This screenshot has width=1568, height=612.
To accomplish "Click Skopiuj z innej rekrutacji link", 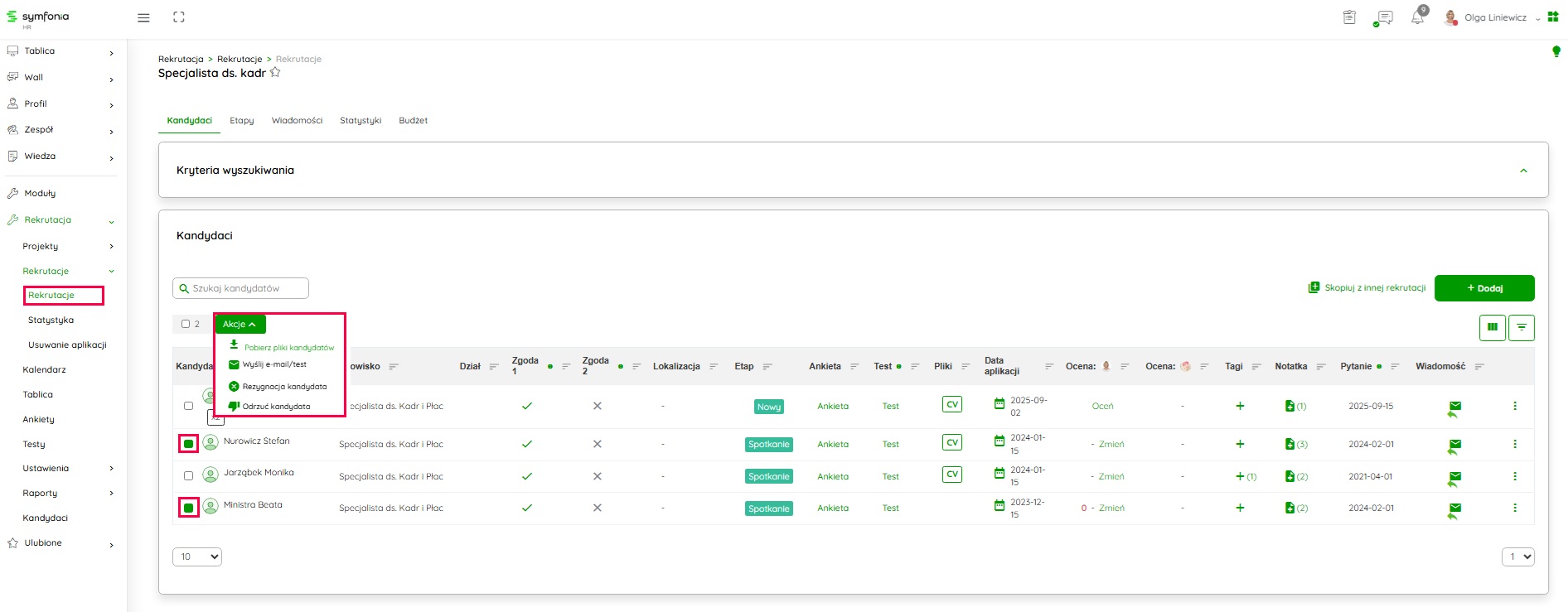I will coord(1367,288).
